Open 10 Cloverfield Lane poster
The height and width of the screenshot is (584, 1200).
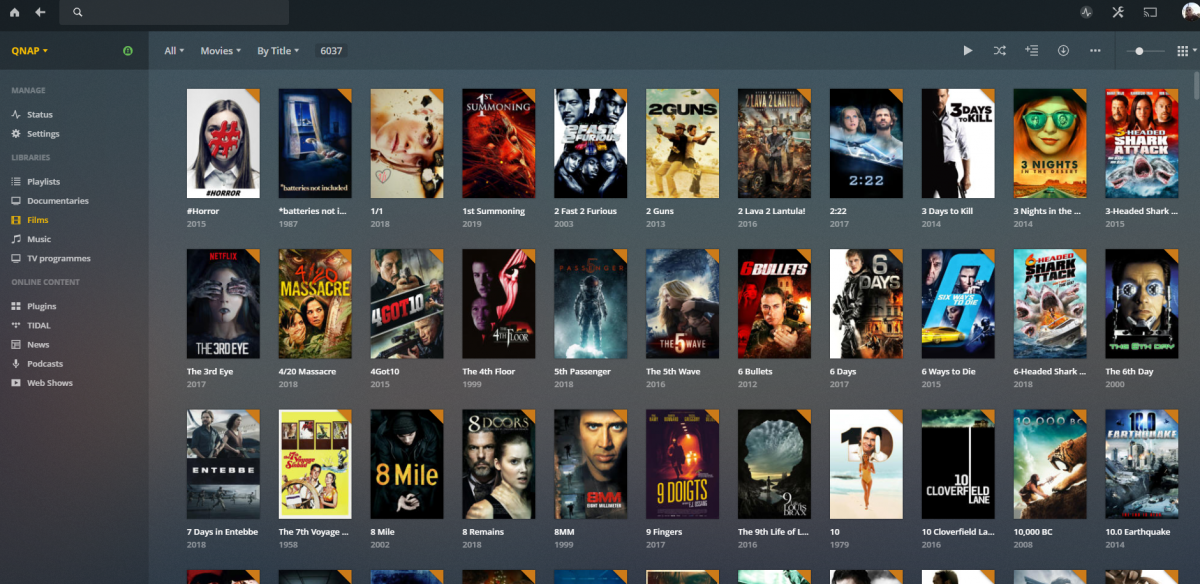[958, 464]
